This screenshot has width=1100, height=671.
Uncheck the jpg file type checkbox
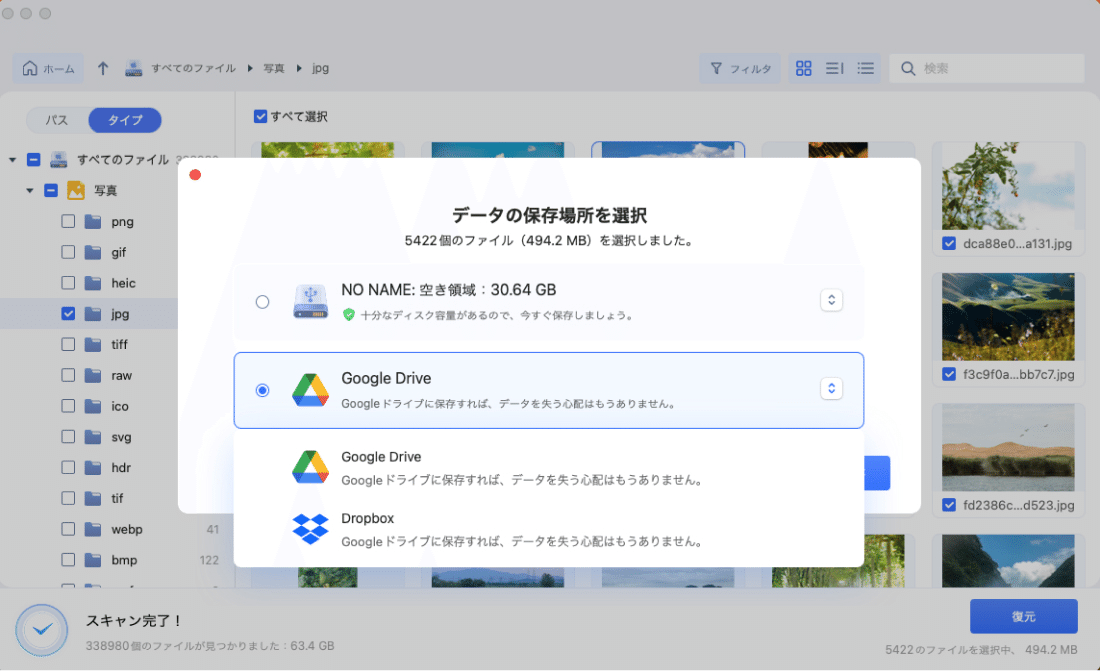68,313
